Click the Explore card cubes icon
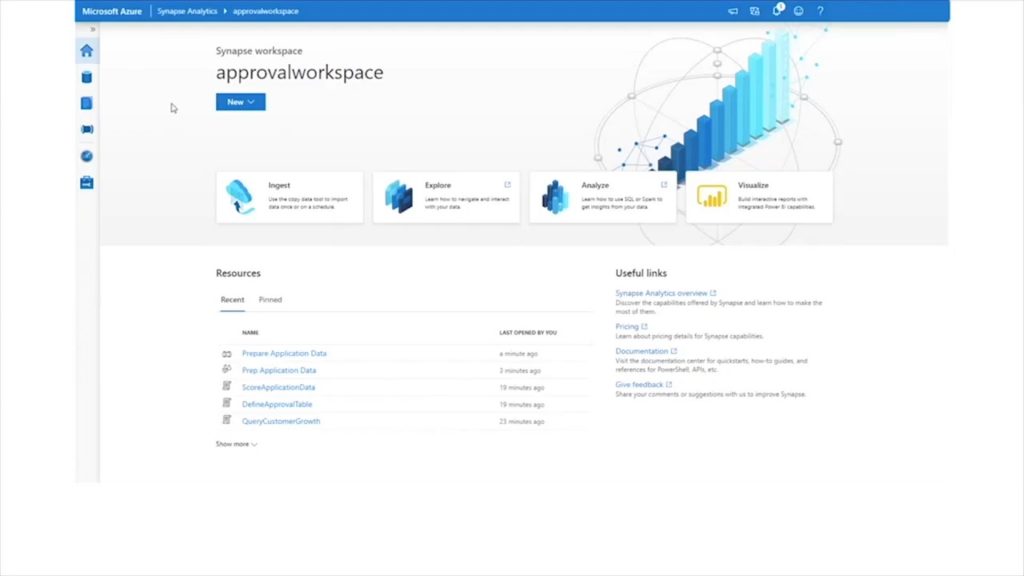This screenshot has width=1024, height=576. point(398,197)
